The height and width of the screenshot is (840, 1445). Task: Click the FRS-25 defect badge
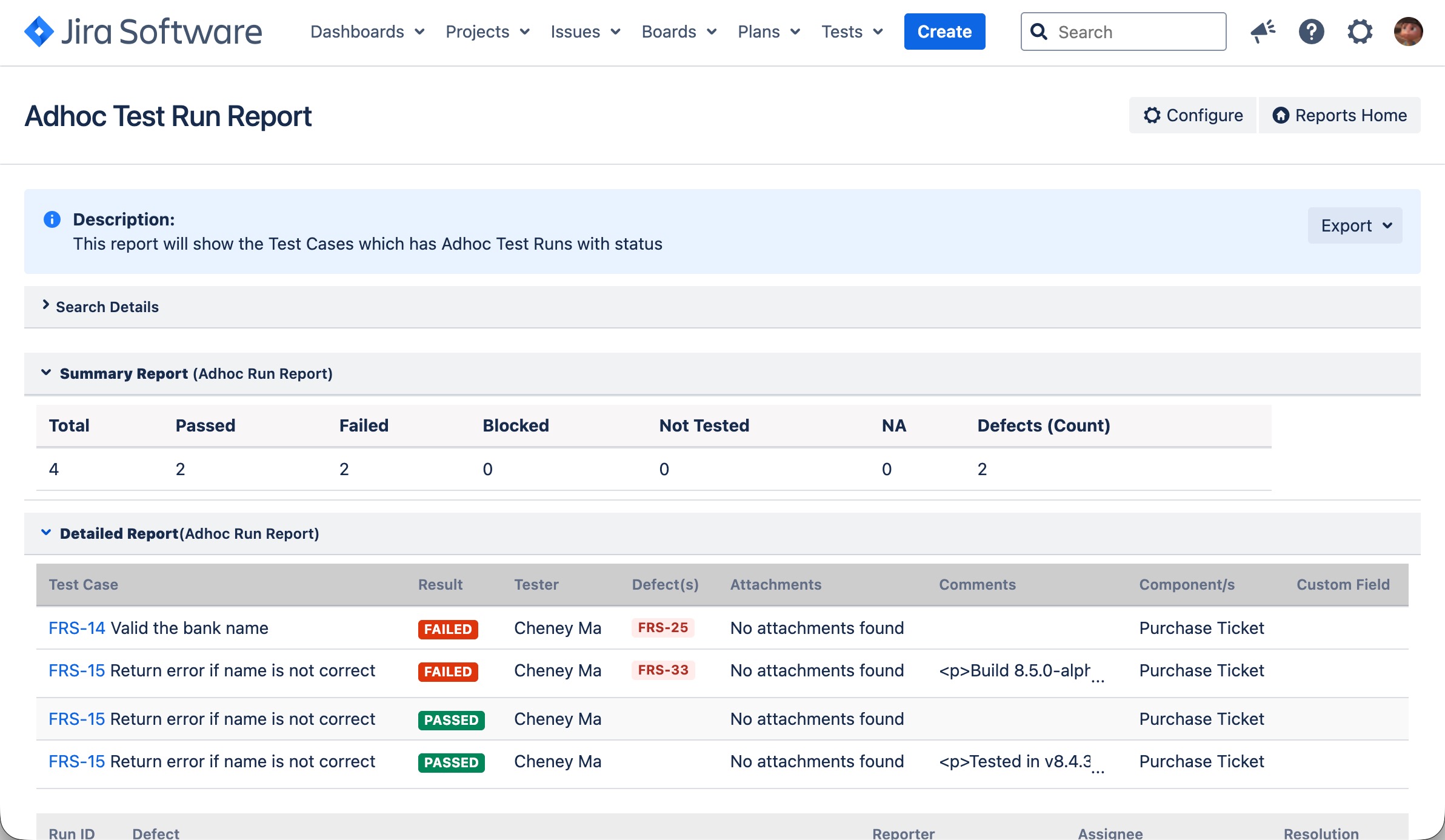click(662, 628)
